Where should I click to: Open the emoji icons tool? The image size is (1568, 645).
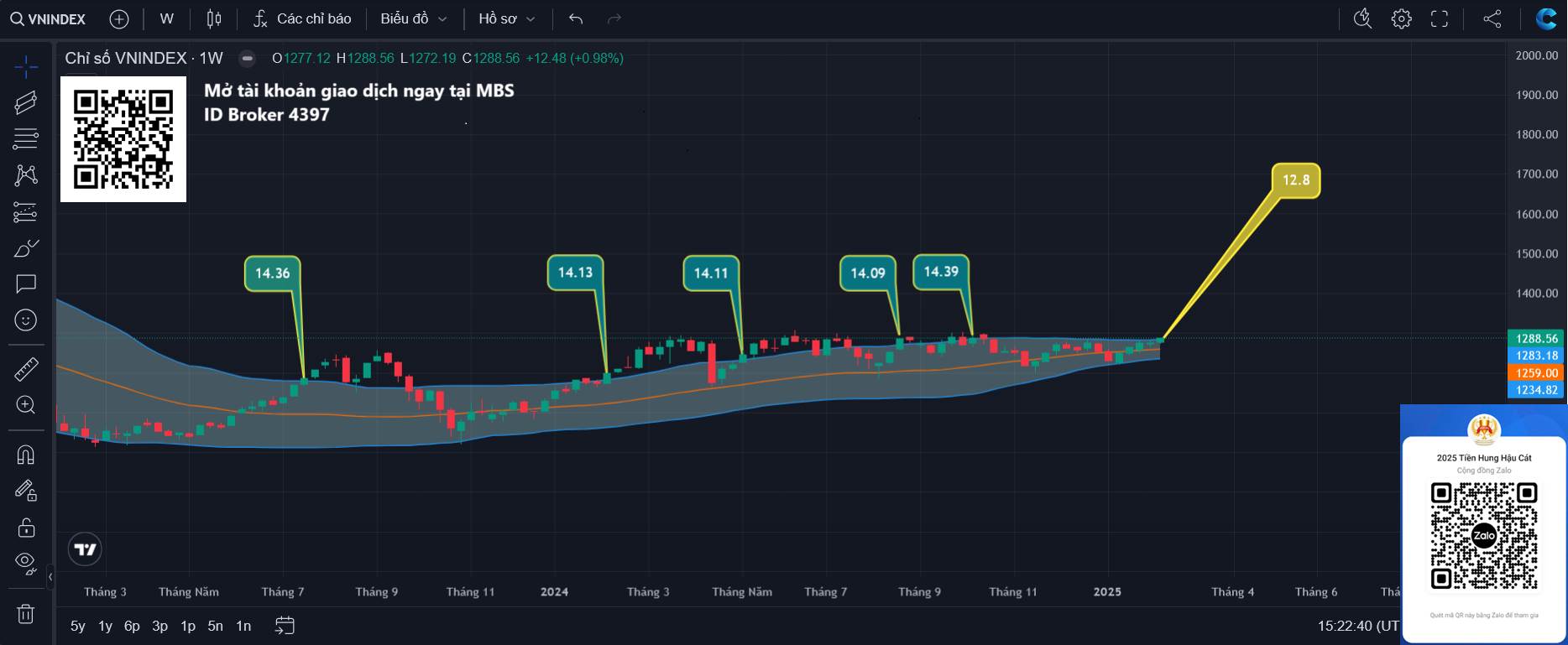tap(26, 320)
